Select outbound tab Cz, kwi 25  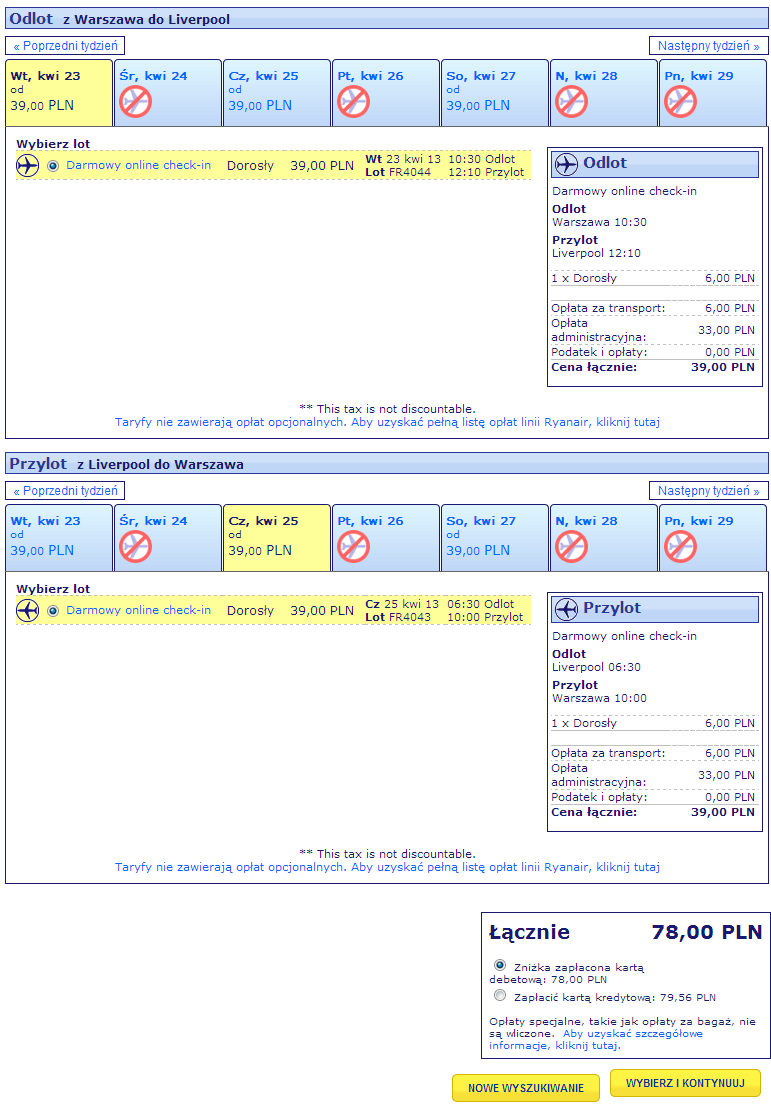[x=277, y=93]
